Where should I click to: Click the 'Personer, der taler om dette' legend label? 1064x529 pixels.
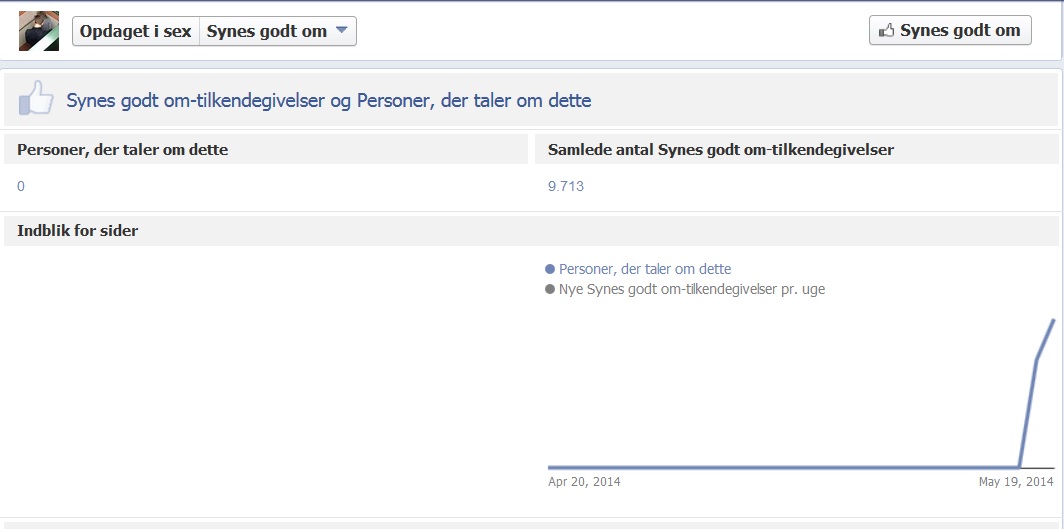point(645,269)
